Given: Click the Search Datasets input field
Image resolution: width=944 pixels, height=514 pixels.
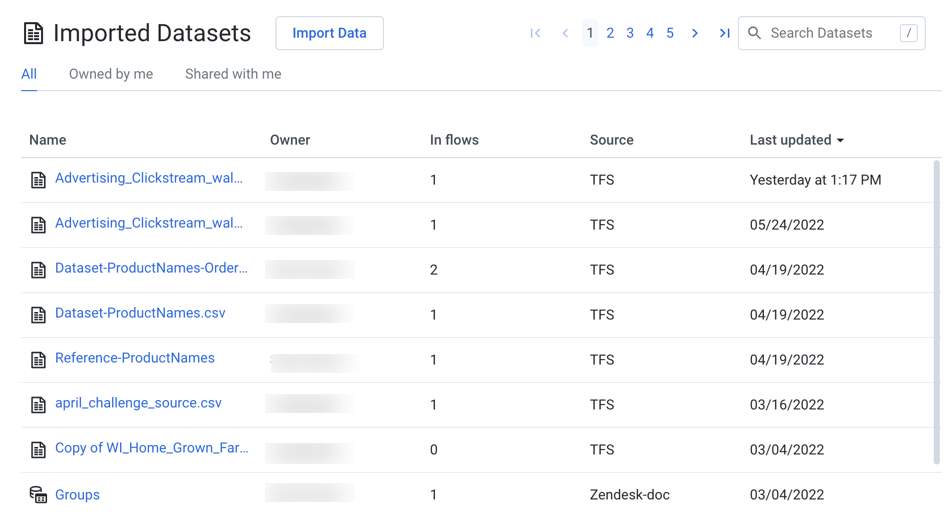Looking at the screenshot, I should click(830, 33).
